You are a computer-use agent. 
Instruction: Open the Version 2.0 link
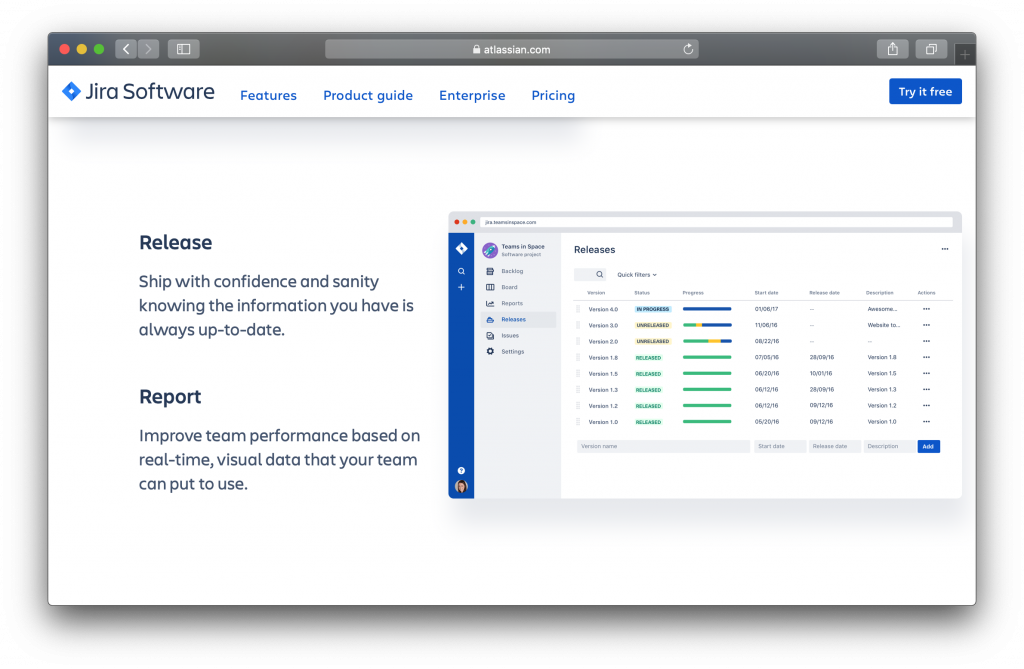click(x=603, y=341)
